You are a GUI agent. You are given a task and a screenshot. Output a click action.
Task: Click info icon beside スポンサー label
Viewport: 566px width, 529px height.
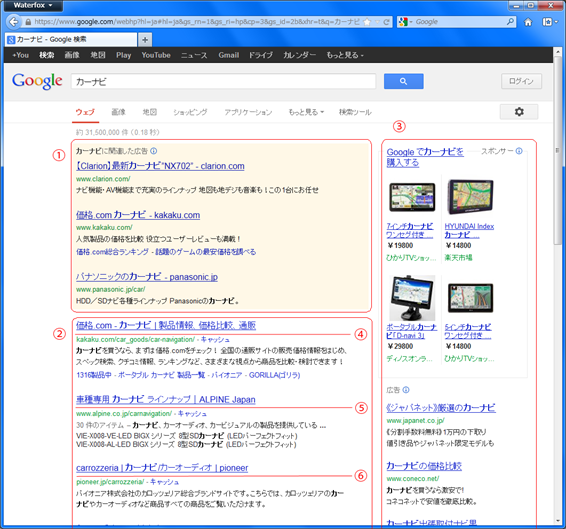point(519,151)
